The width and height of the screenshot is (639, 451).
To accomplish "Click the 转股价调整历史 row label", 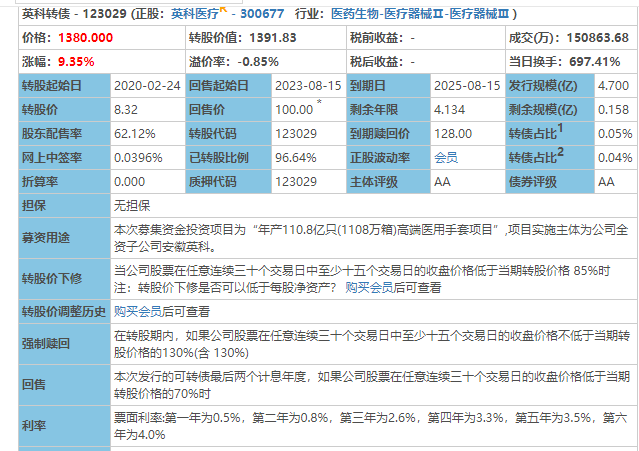I will point(64,312).
